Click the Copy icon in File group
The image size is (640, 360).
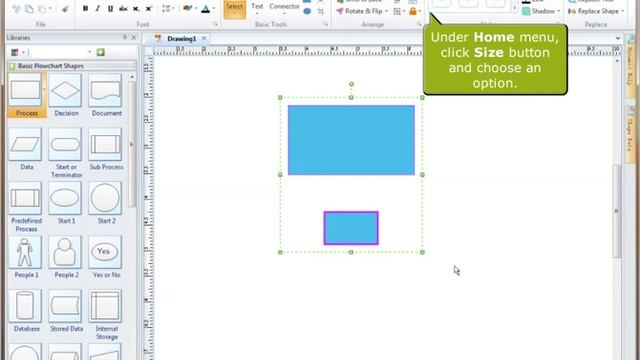coord(29,9)
